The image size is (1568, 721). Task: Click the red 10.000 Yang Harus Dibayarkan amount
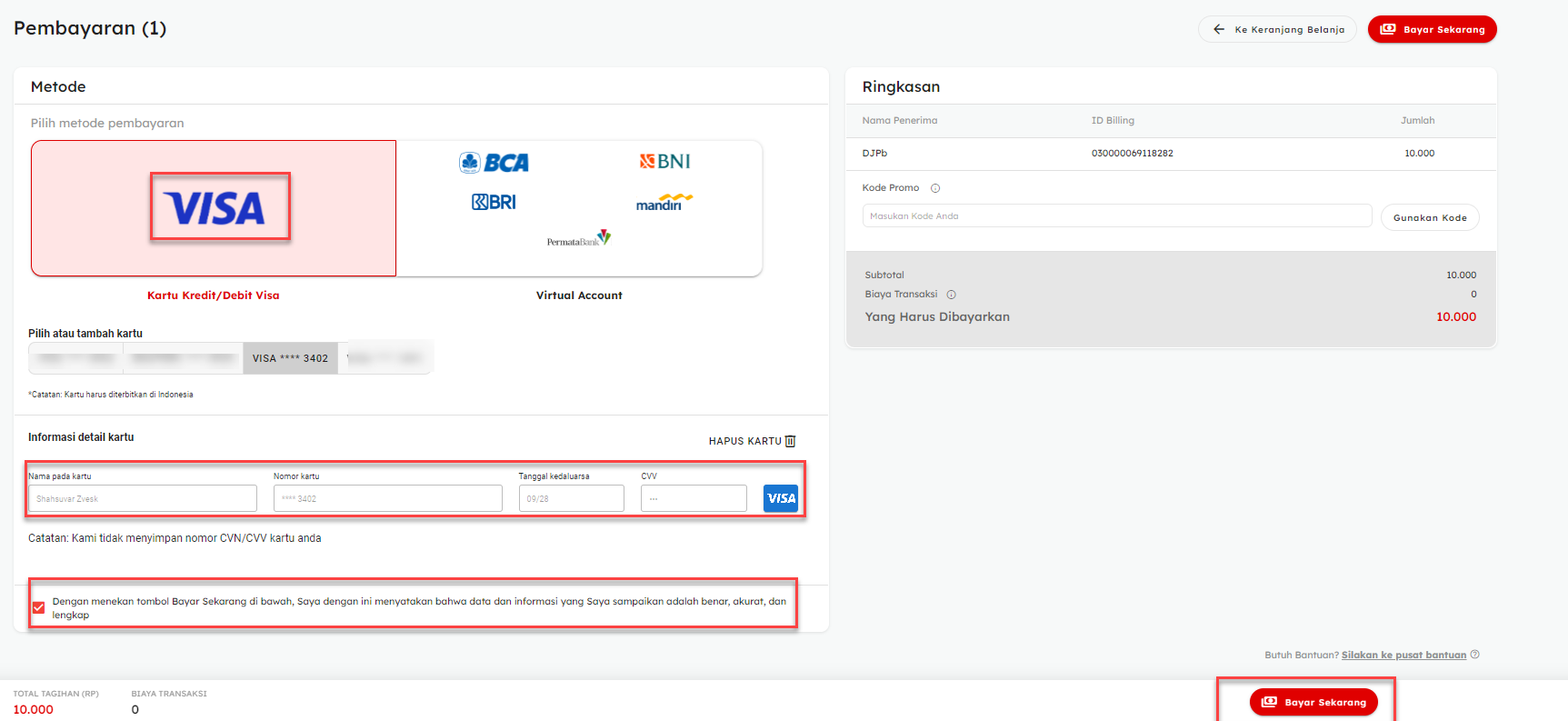1456,316
